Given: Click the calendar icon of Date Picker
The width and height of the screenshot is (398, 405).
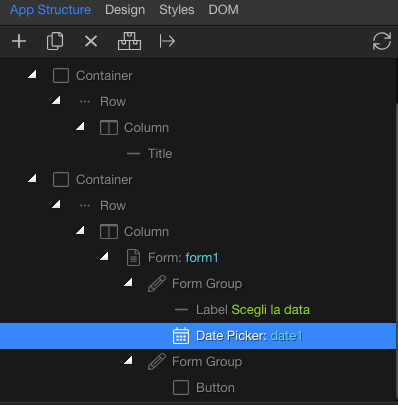Looking at the screenshot, I should [x=181, y=336].
